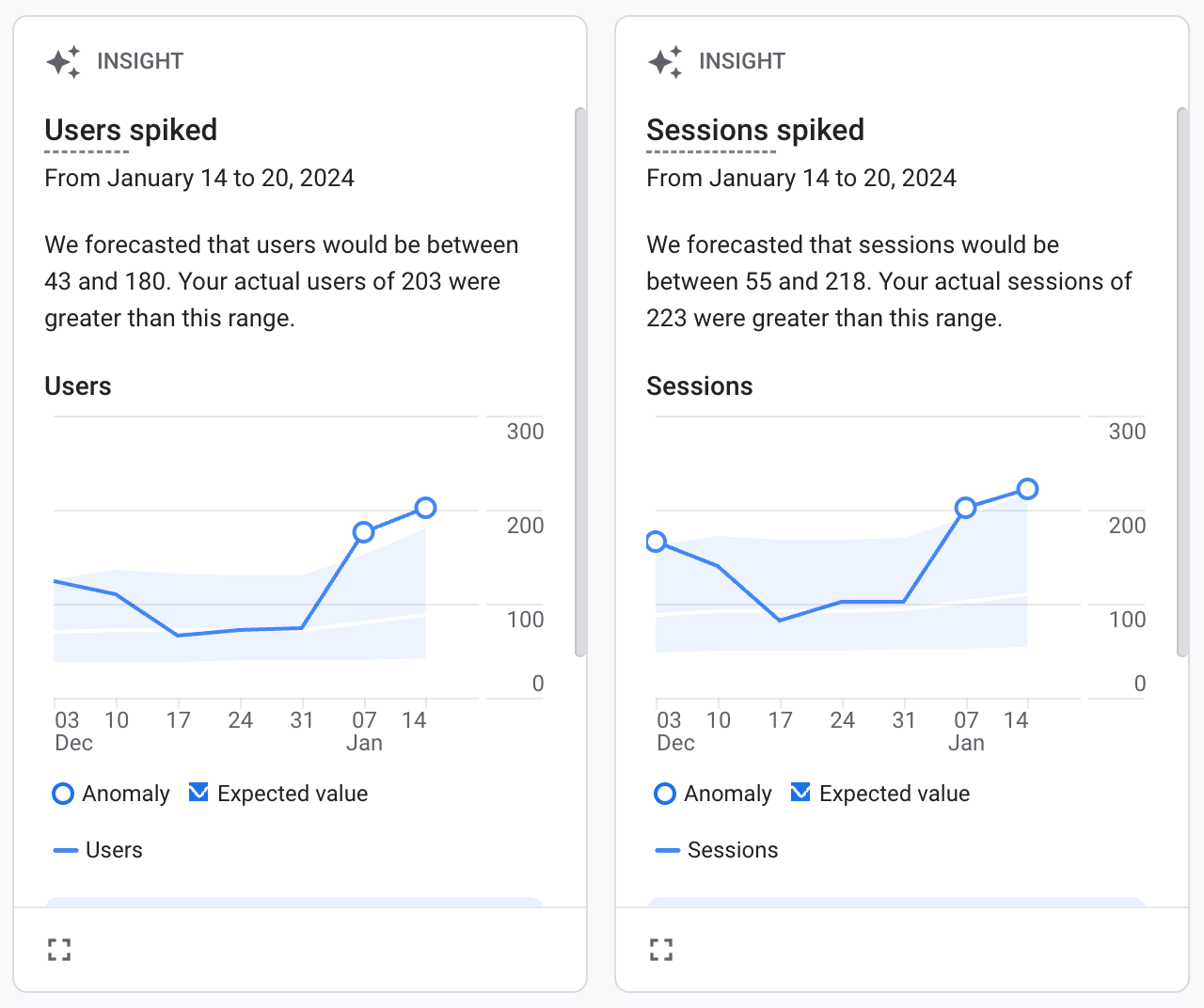Click the Users card vertical scrollbar

tap(580, 382)
